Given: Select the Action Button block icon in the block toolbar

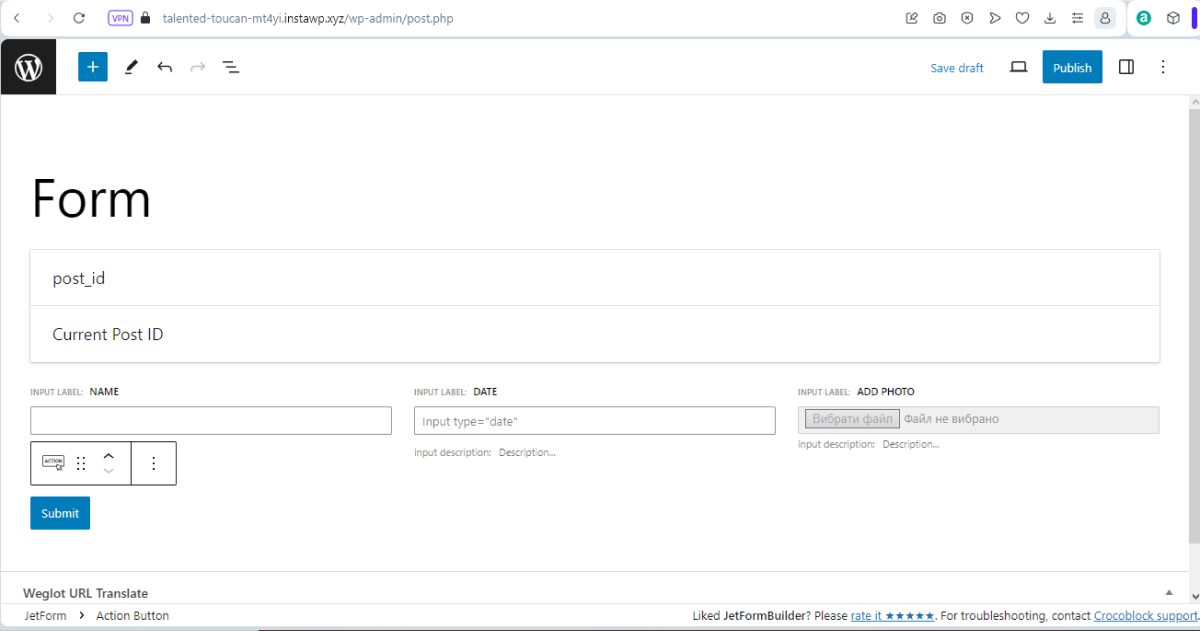Looking at the screenshot, I should (x=52, y=463).
